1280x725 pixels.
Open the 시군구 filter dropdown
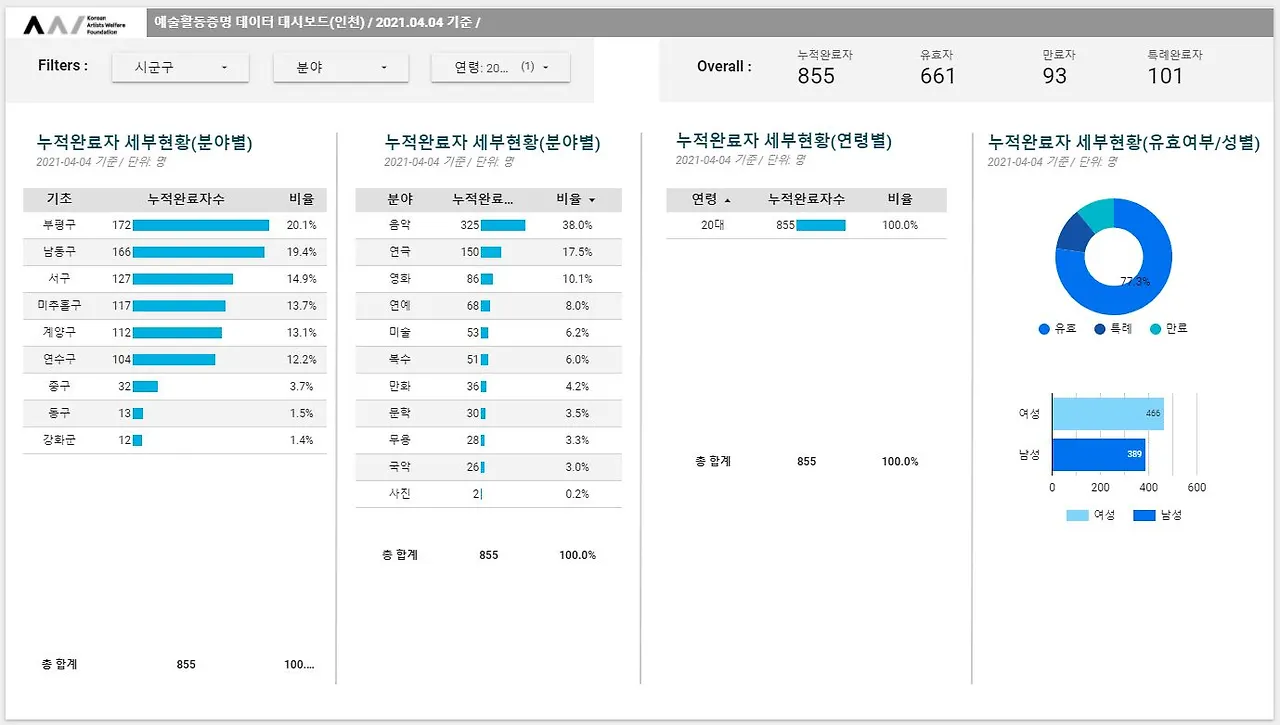(180, 67)
